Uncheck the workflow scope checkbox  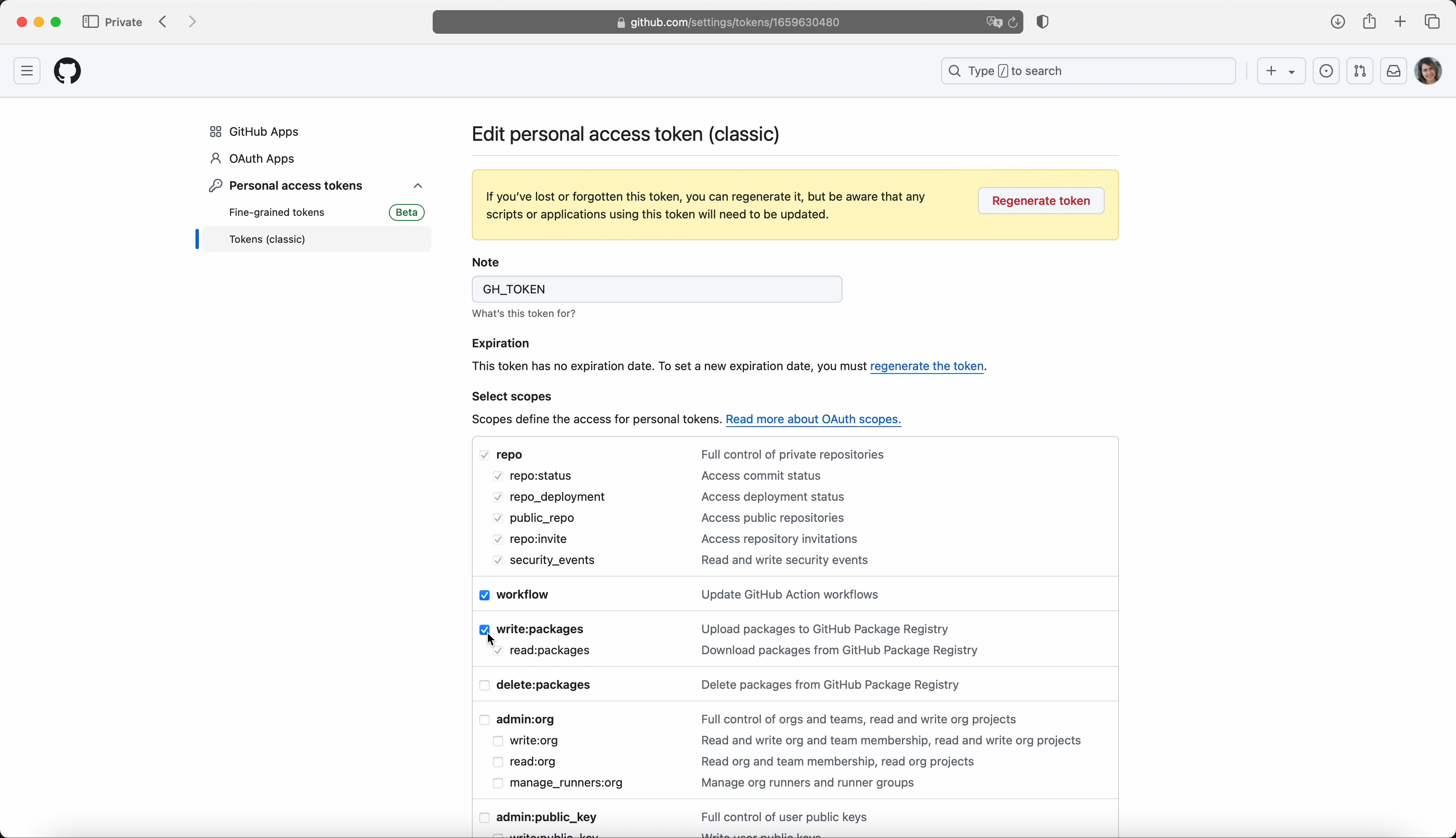tap(485, 595)
